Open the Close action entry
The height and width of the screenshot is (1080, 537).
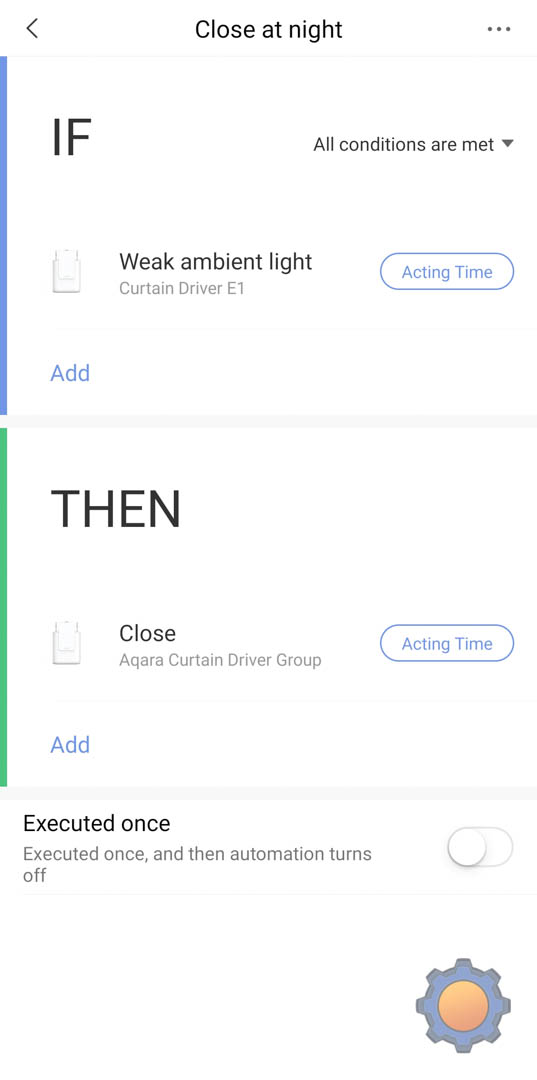click(147, 633)
